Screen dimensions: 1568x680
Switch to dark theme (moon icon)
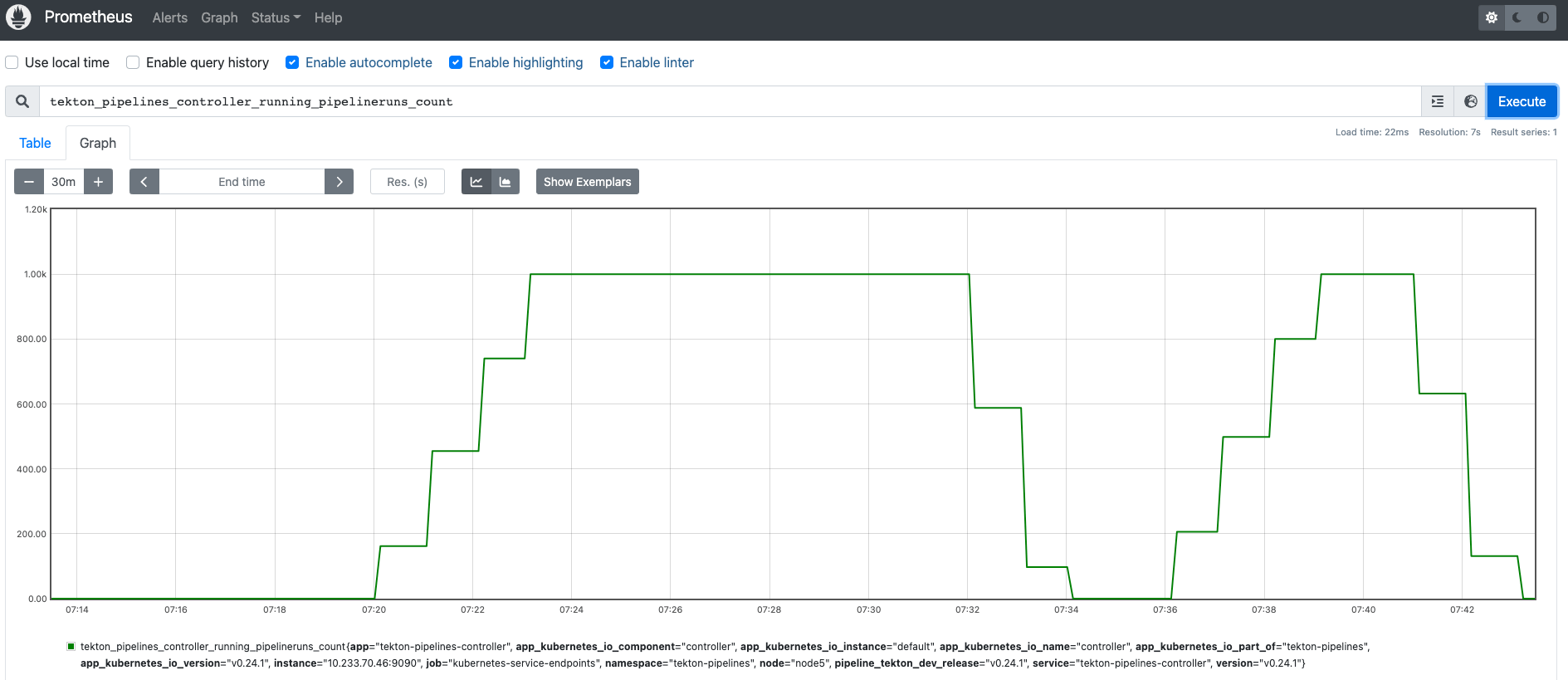[1517, 17]
